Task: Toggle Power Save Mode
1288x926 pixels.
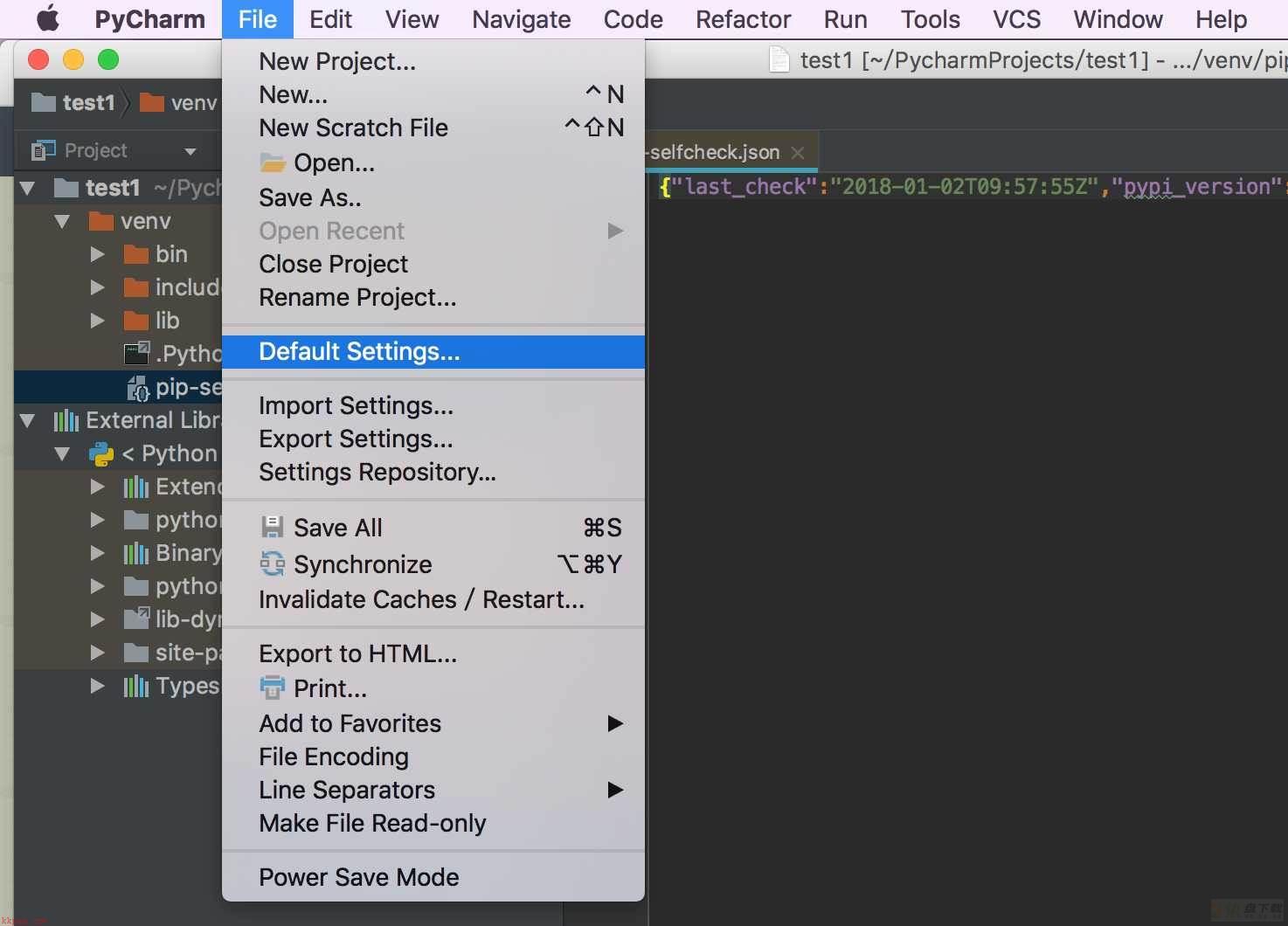Action: [433, 877]
